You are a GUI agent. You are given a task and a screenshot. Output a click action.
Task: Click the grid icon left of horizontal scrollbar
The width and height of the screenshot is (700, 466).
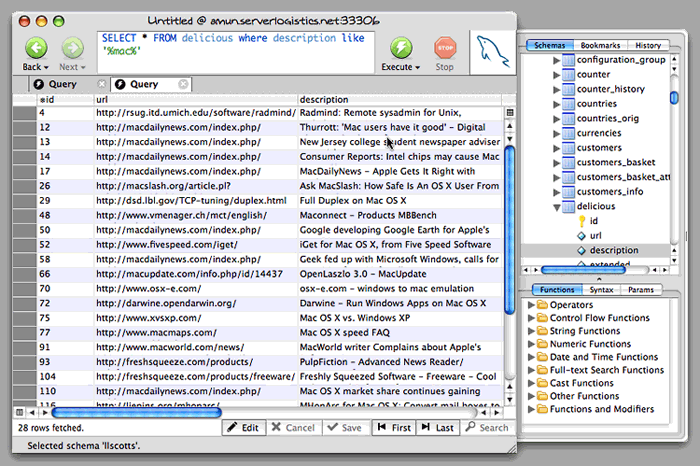click(19, 412)
